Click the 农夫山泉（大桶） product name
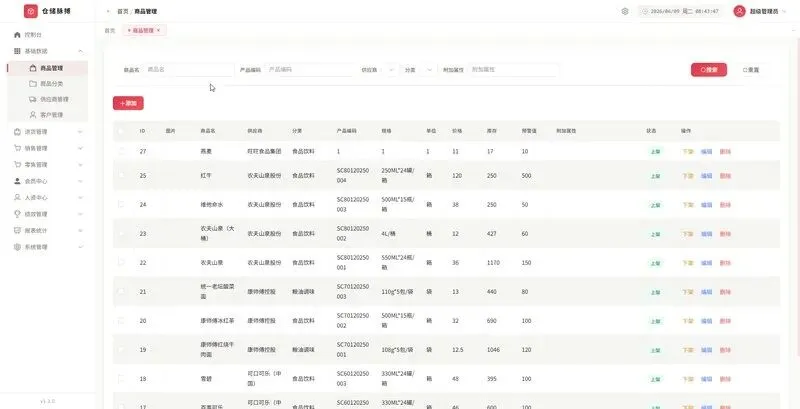800x409 pixels. 215,234
